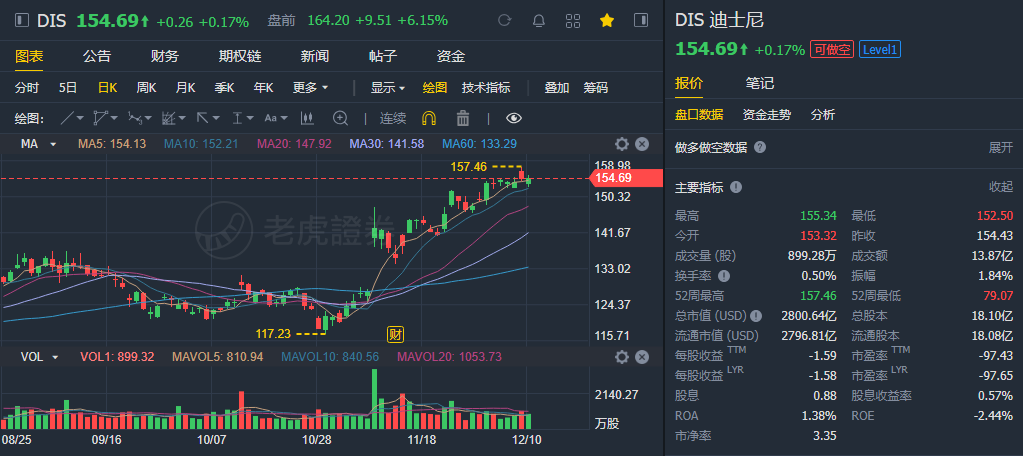1023x456 pixels.
Task: Toggle 连续 continuous drawing mode
Action: click(x=393, y=118)
